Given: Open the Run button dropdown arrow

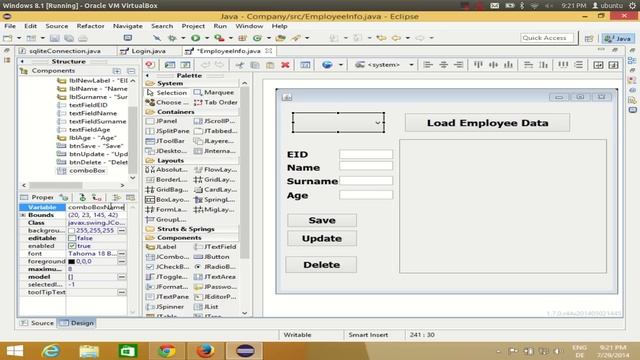Looking at the screenshot, I should [x=207, y=38].
